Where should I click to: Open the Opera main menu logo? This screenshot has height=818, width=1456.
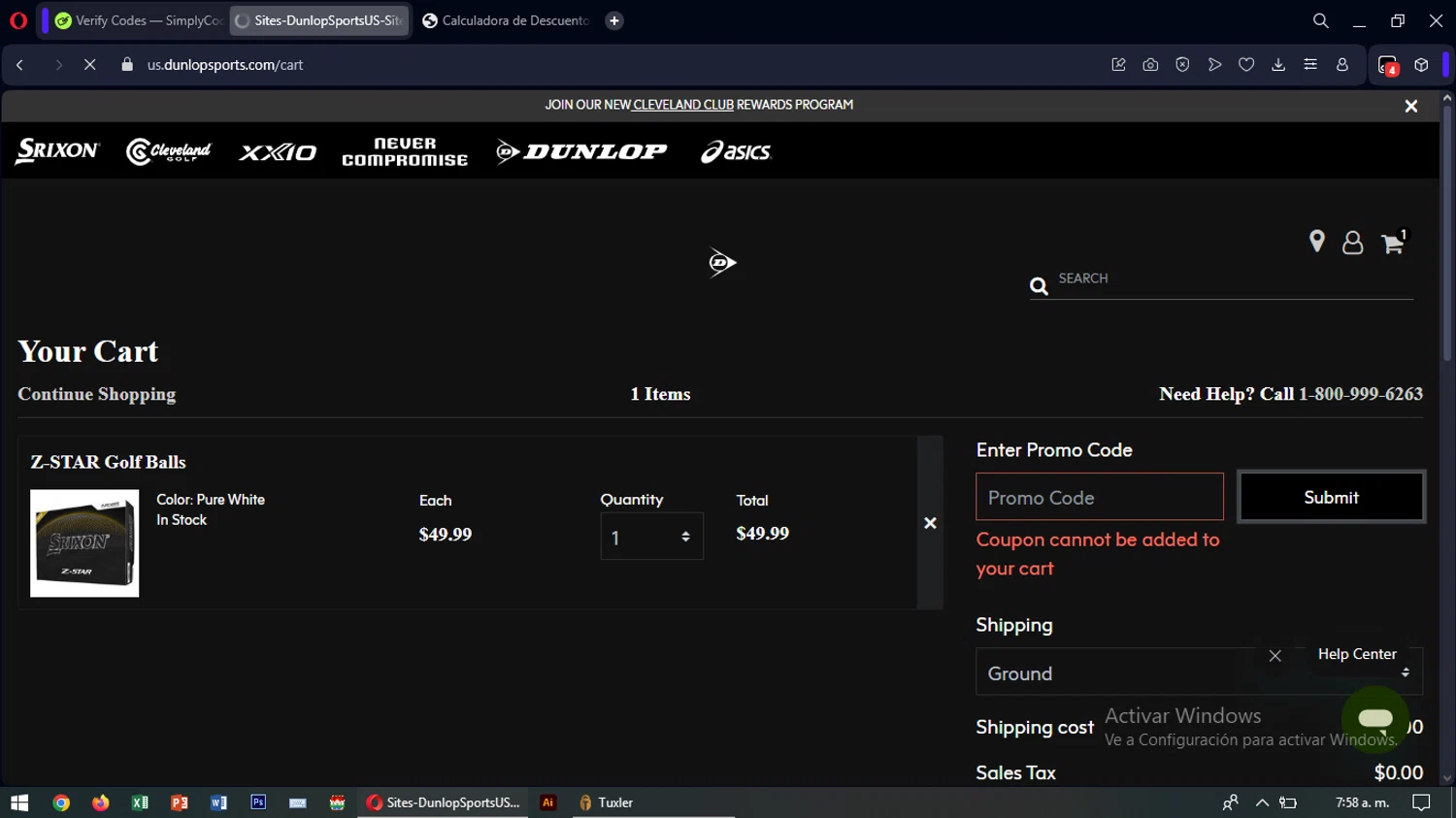(x=18, y=20)
